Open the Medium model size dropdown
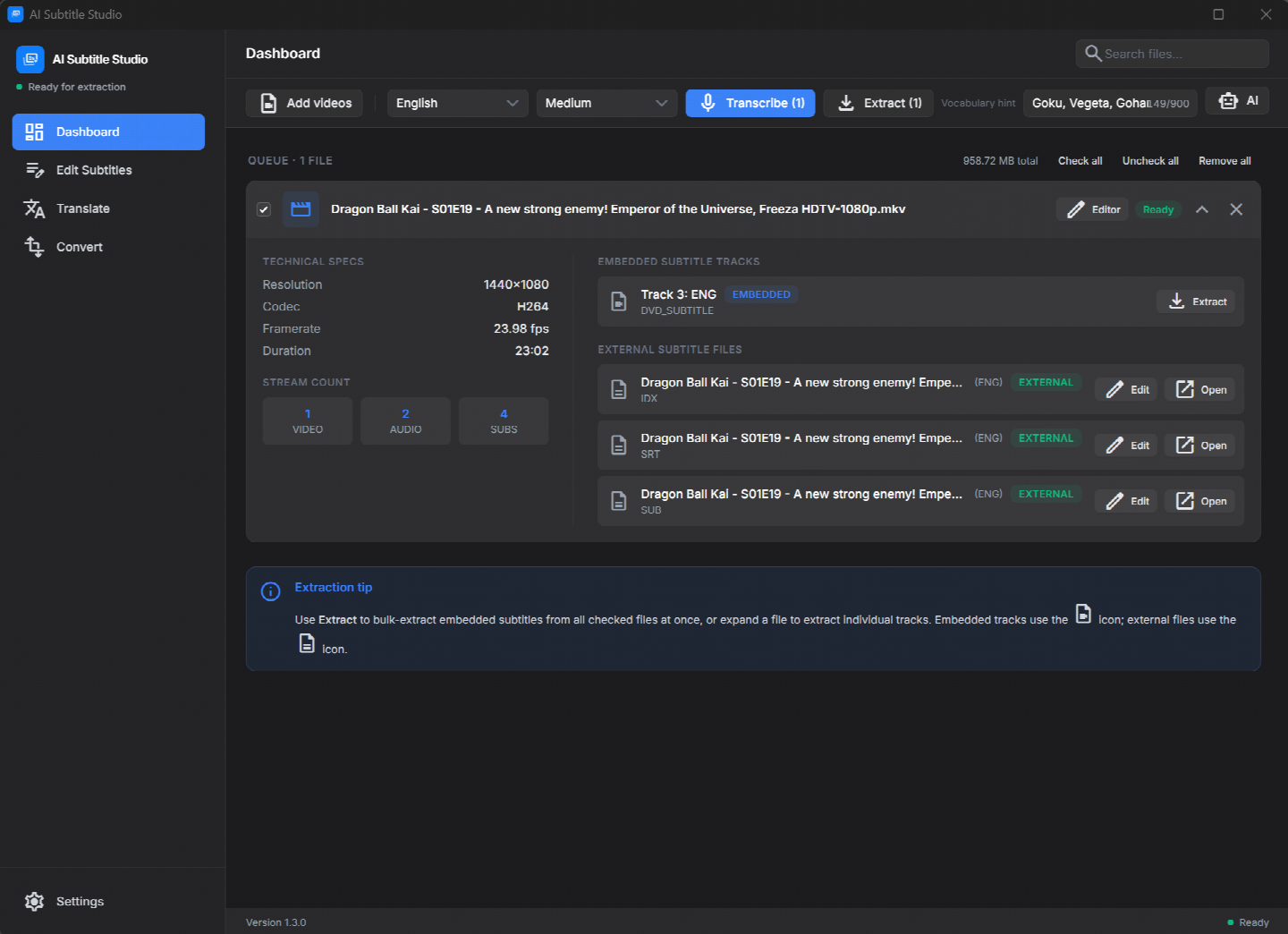The width and height of the screenshot is (1288, 934). [x=606, y=103]
